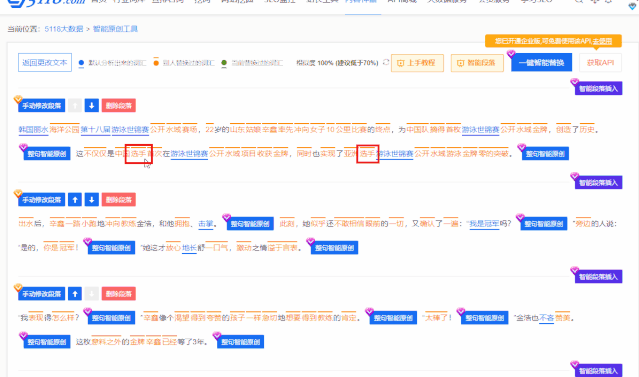639x377 pixels.
Task: Click 整句智能原创 before '这枚意料之外'
Action: coord(47,342)
